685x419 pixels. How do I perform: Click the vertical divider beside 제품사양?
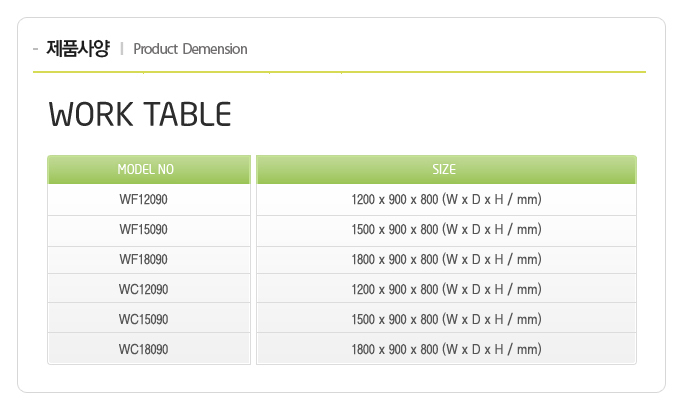(x=121, y=49)
